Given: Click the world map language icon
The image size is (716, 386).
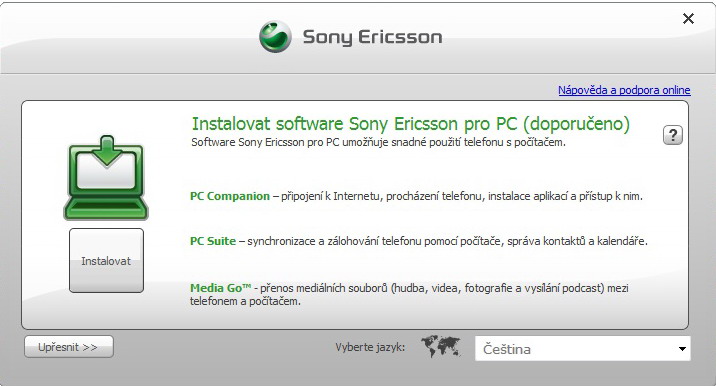Looking at the screenshot, I should click(x=440, y=346).
